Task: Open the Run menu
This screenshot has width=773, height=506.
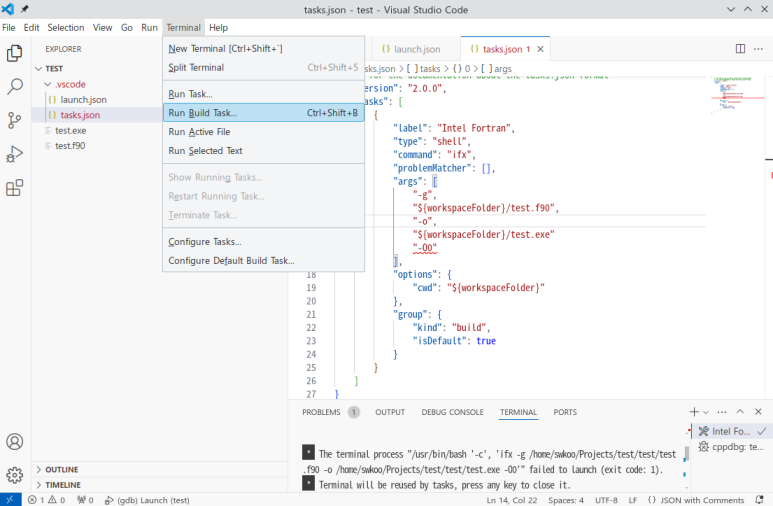Action: click(x=149, y=28)
